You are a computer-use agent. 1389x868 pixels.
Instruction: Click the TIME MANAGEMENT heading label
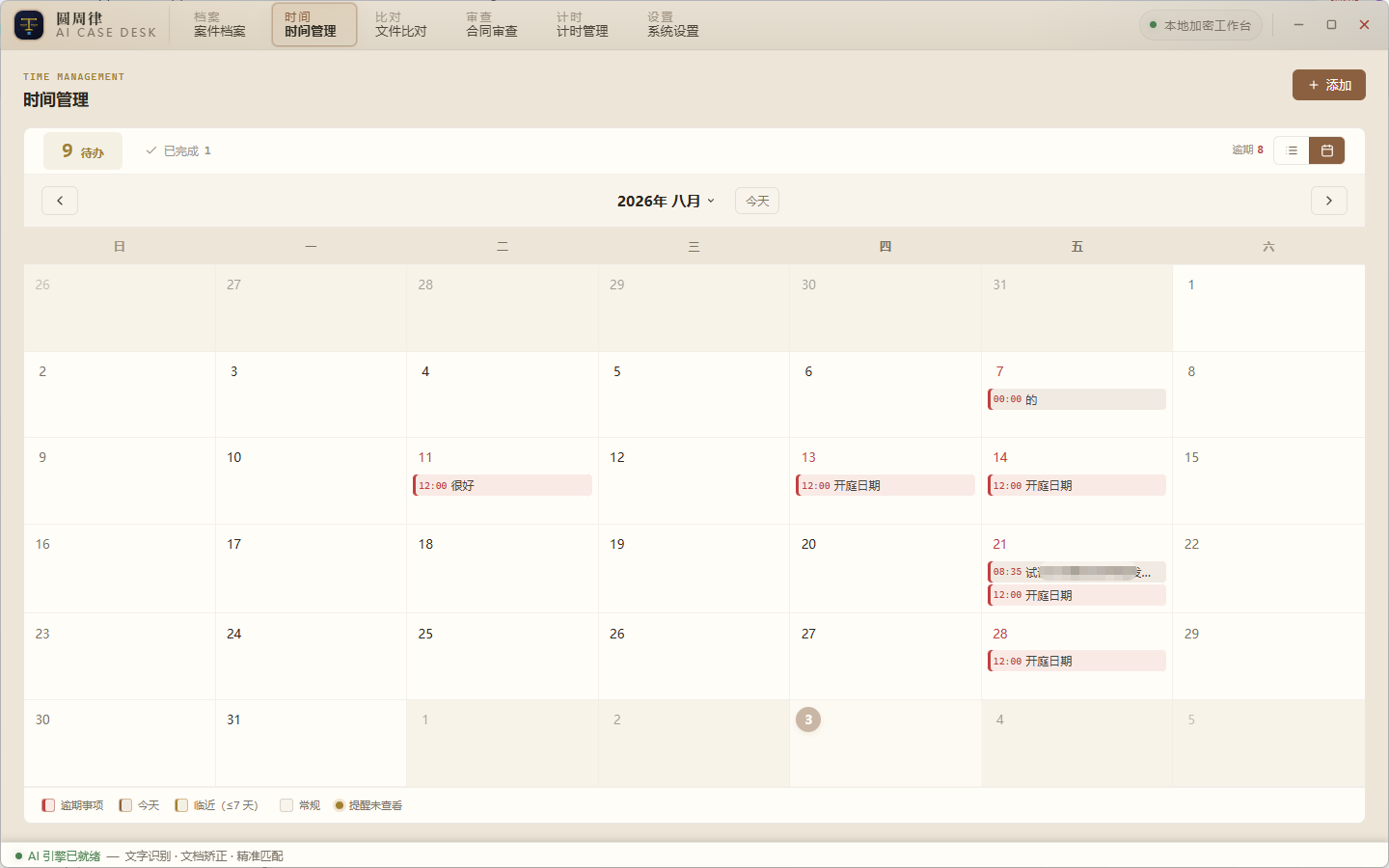[74, 77]
